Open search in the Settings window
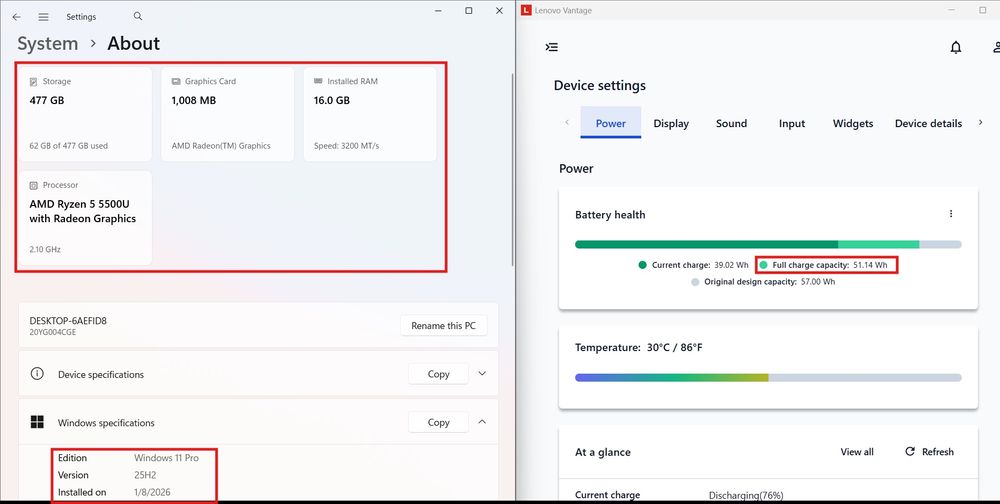This screenshot has height=504, width=1000. tap(138, 17)
